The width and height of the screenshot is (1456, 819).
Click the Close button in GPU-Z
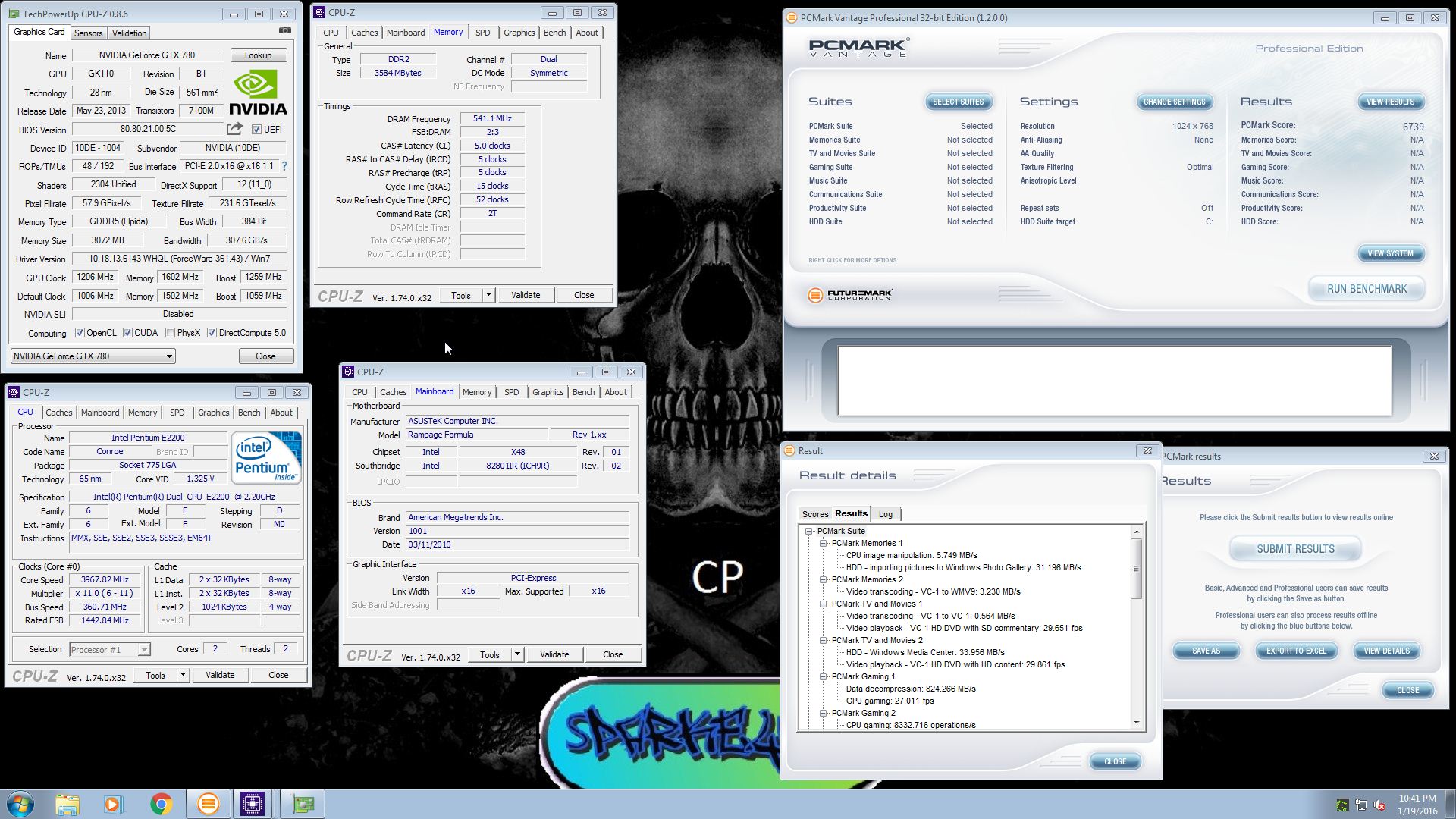[265, 356]
